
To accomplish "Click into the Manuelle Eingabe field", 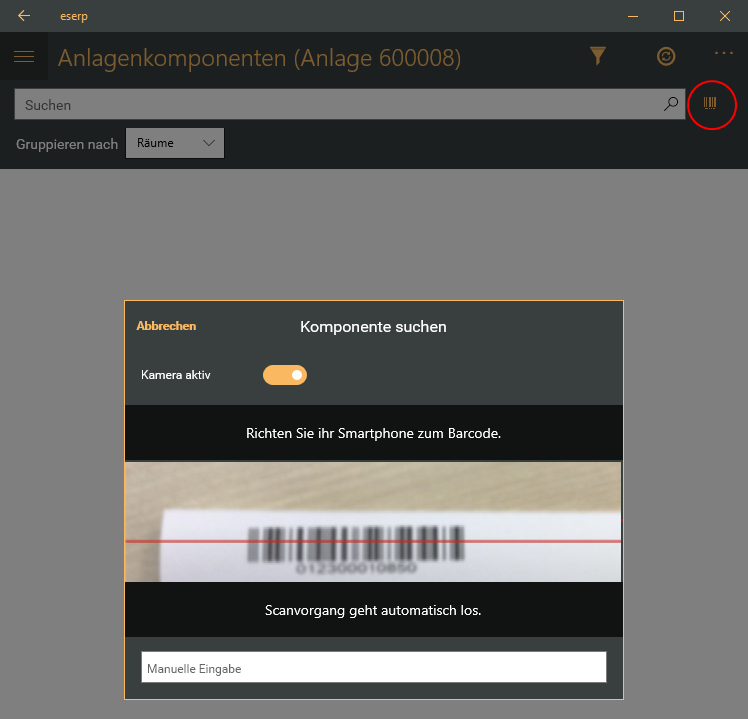I will (x=373, y=668).
